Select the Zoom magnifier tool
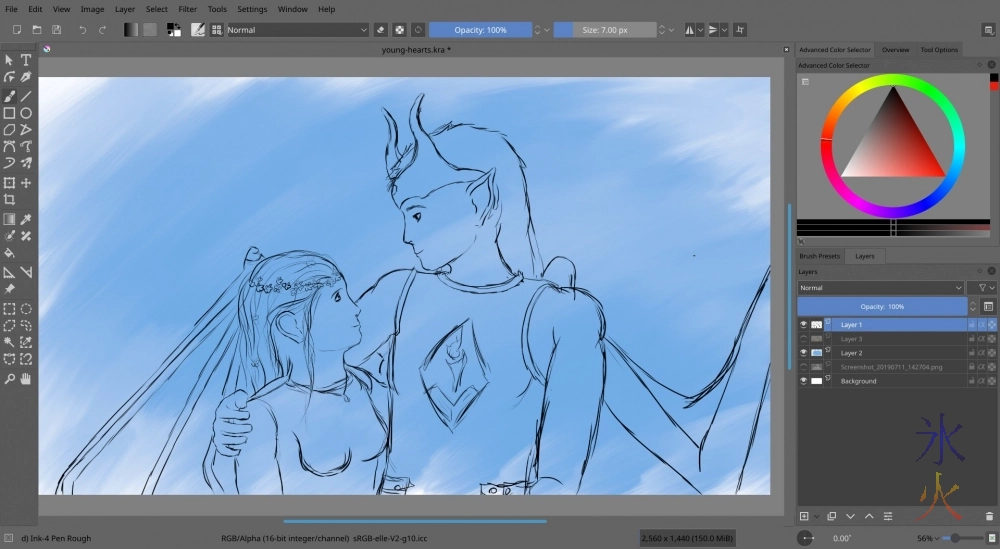Viewport: 1000px width, 549px height. pos(9,378)
